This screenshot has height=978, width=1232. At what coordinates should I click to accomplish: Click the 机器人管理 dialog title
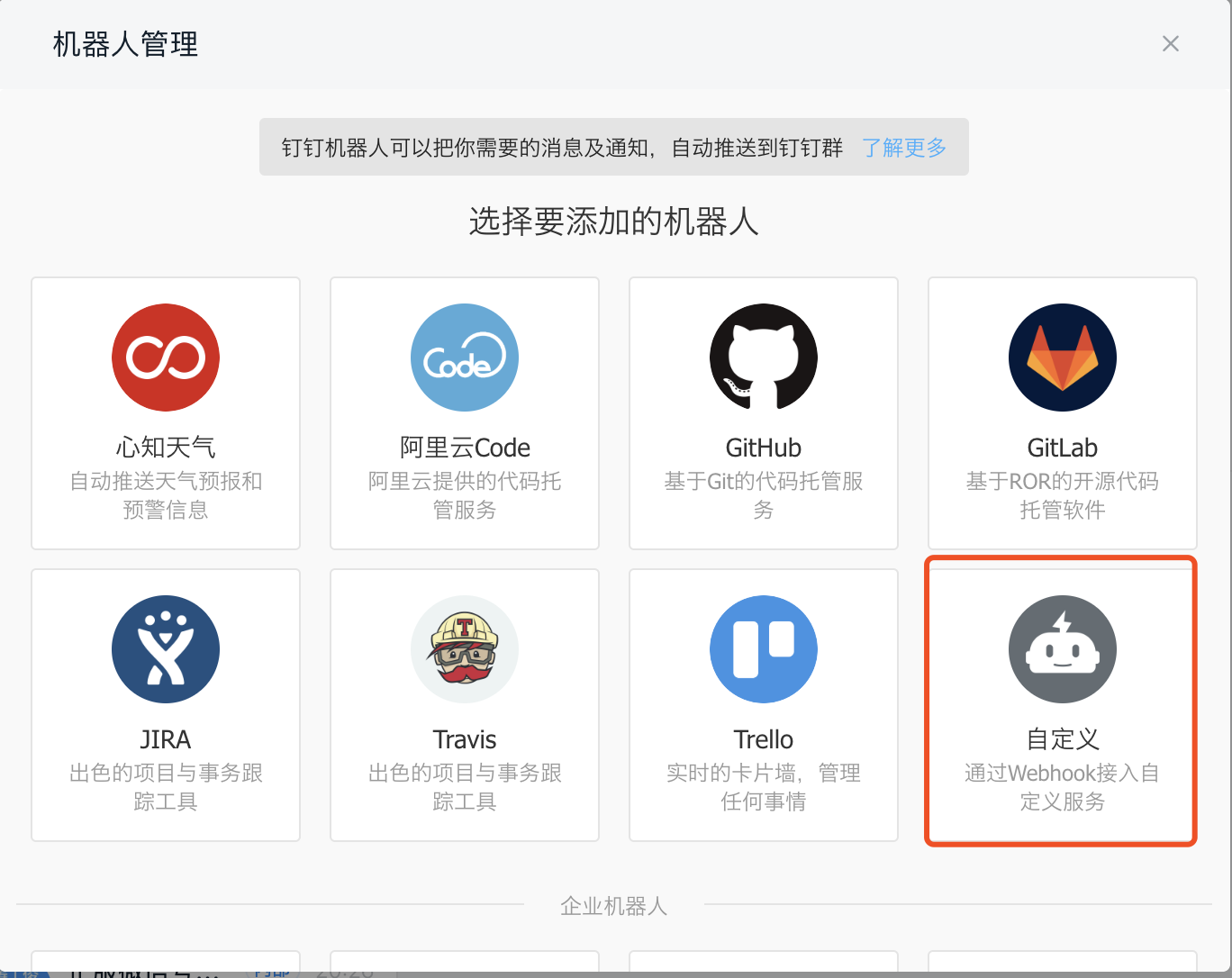pos(125,44)
